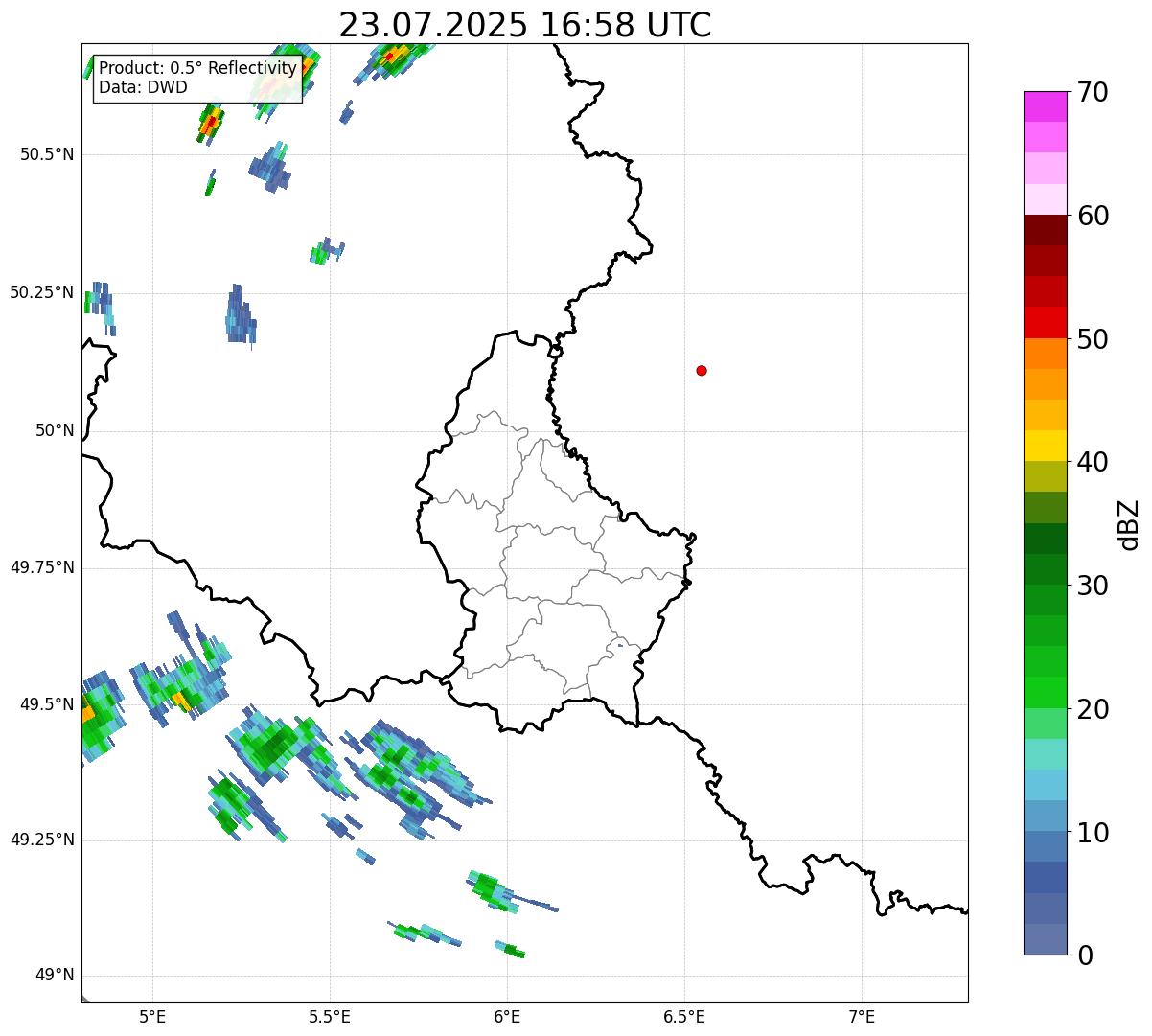Click the red station marker dot
This screenshot has width=1152, height=1036.
(702, 370)
